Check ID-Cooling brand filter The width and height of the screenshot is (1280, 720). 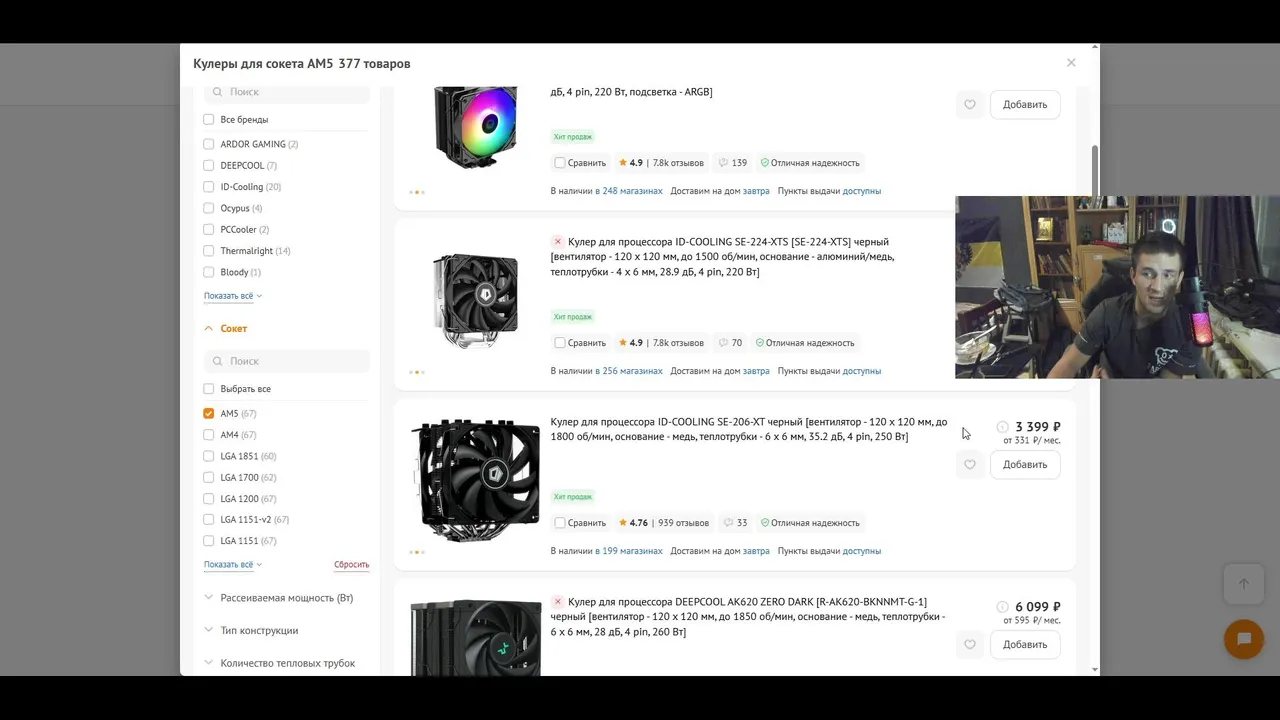tap(209, 186)
